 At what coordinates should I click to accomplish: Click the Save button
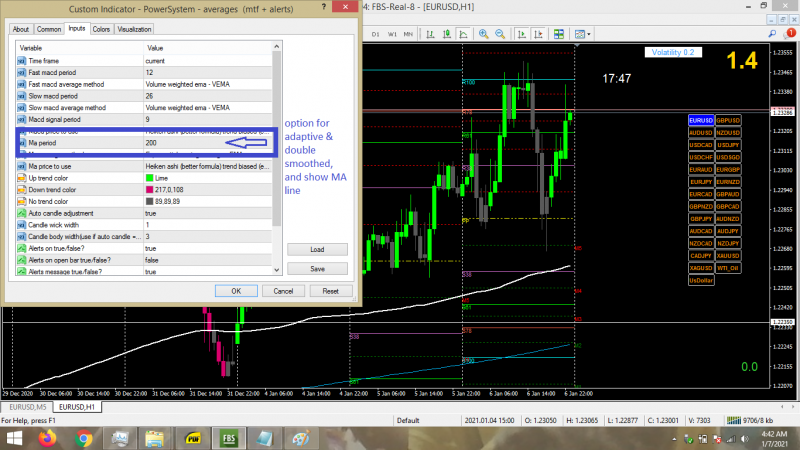(317, 269)
